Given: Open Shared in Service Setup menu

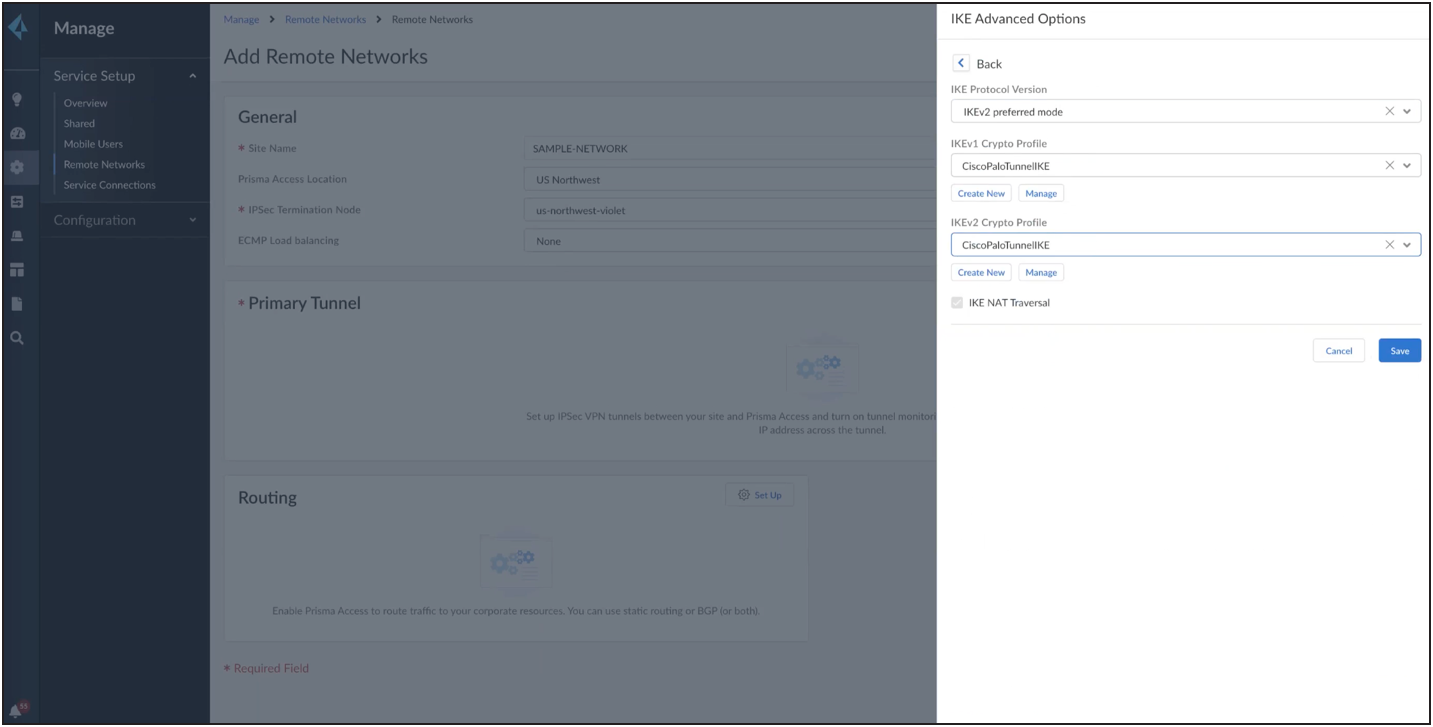Looking at the screenshot, I should (x=79, y=124).
